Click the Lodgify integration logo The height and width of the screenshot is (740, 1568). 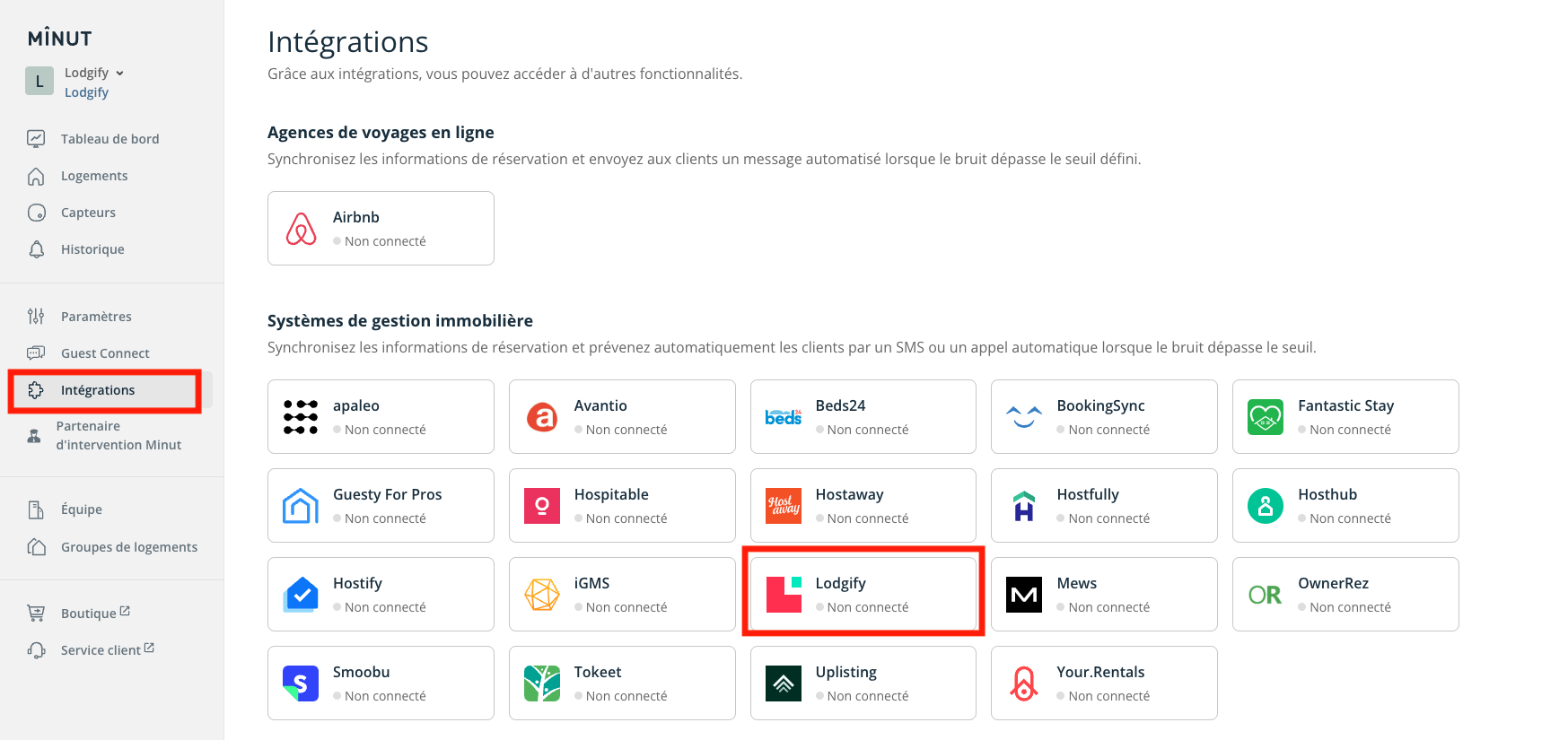coord(784,595)
